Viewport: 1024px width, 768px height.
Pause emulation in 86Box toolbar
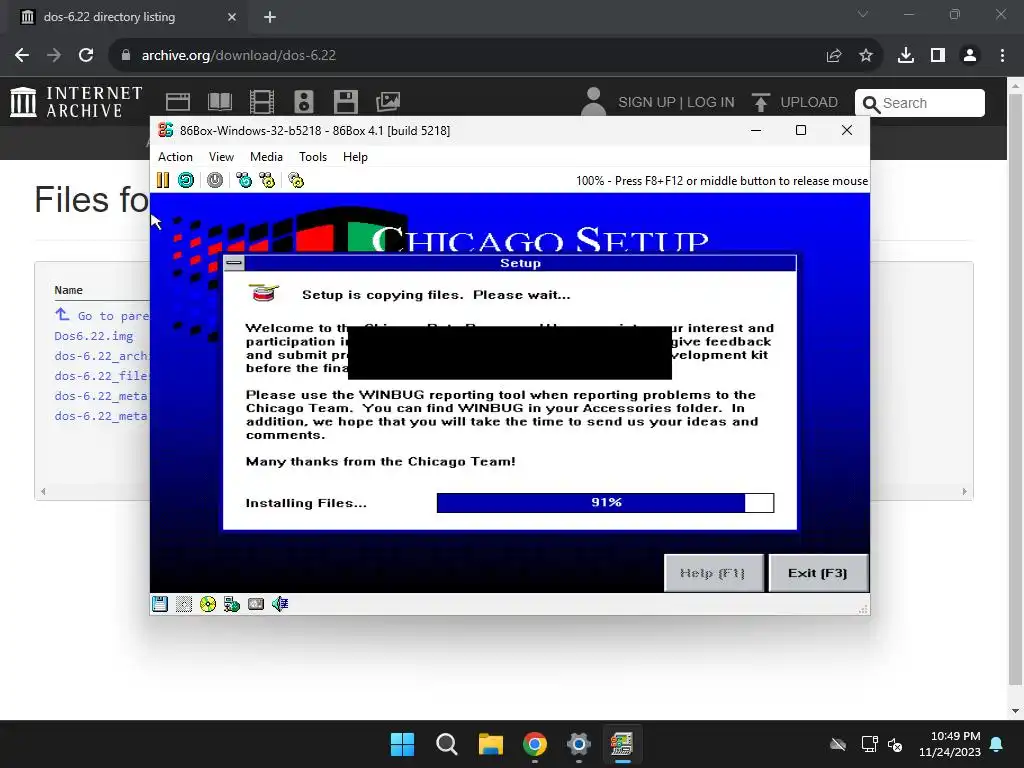click(x=163, y=180)
